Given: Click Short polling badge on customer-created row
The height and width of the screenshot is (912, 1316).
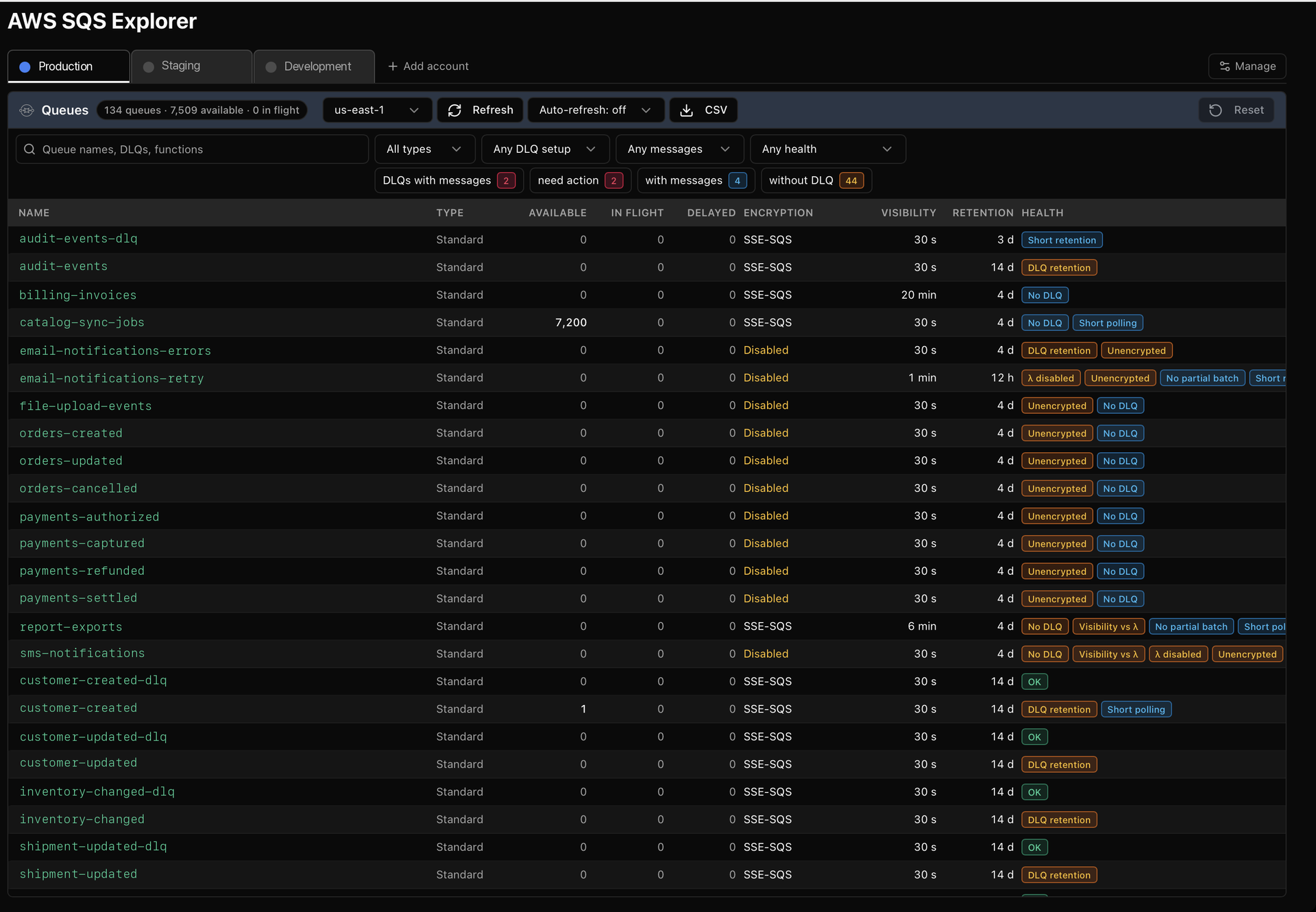Looking at the screenshot, I should coord(1136,710).
